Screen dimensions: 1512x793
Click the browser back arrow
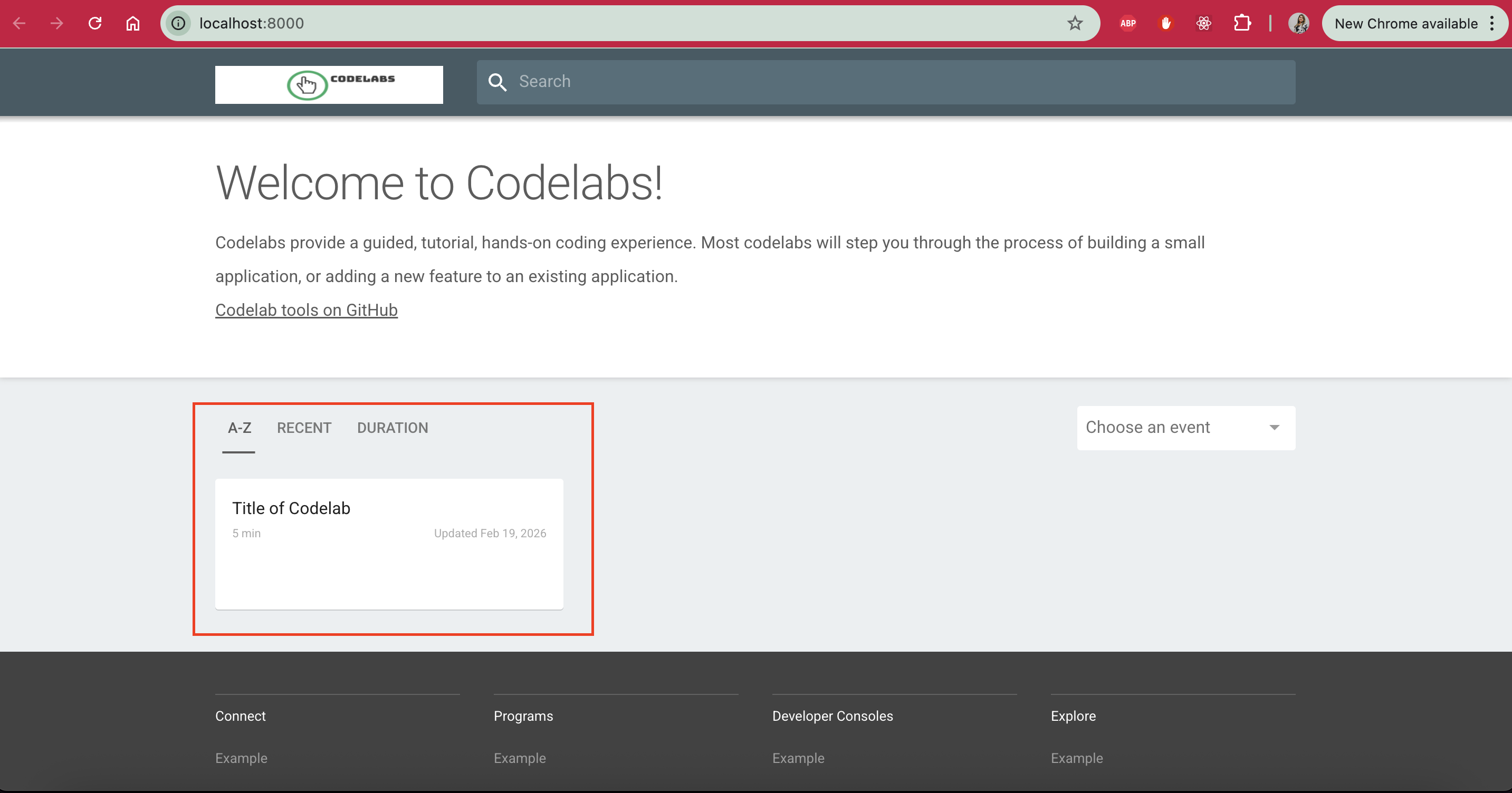coord(20,23)
